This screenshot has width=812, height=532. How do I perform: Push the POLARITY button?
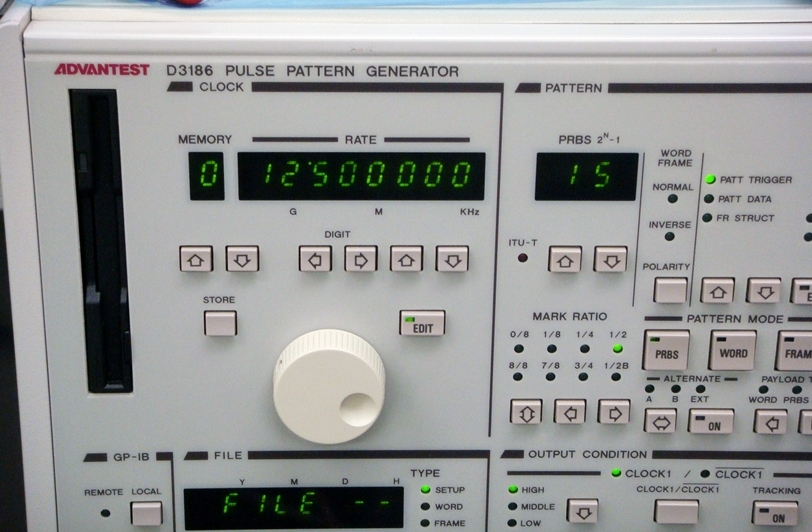(x=670, y=290)
